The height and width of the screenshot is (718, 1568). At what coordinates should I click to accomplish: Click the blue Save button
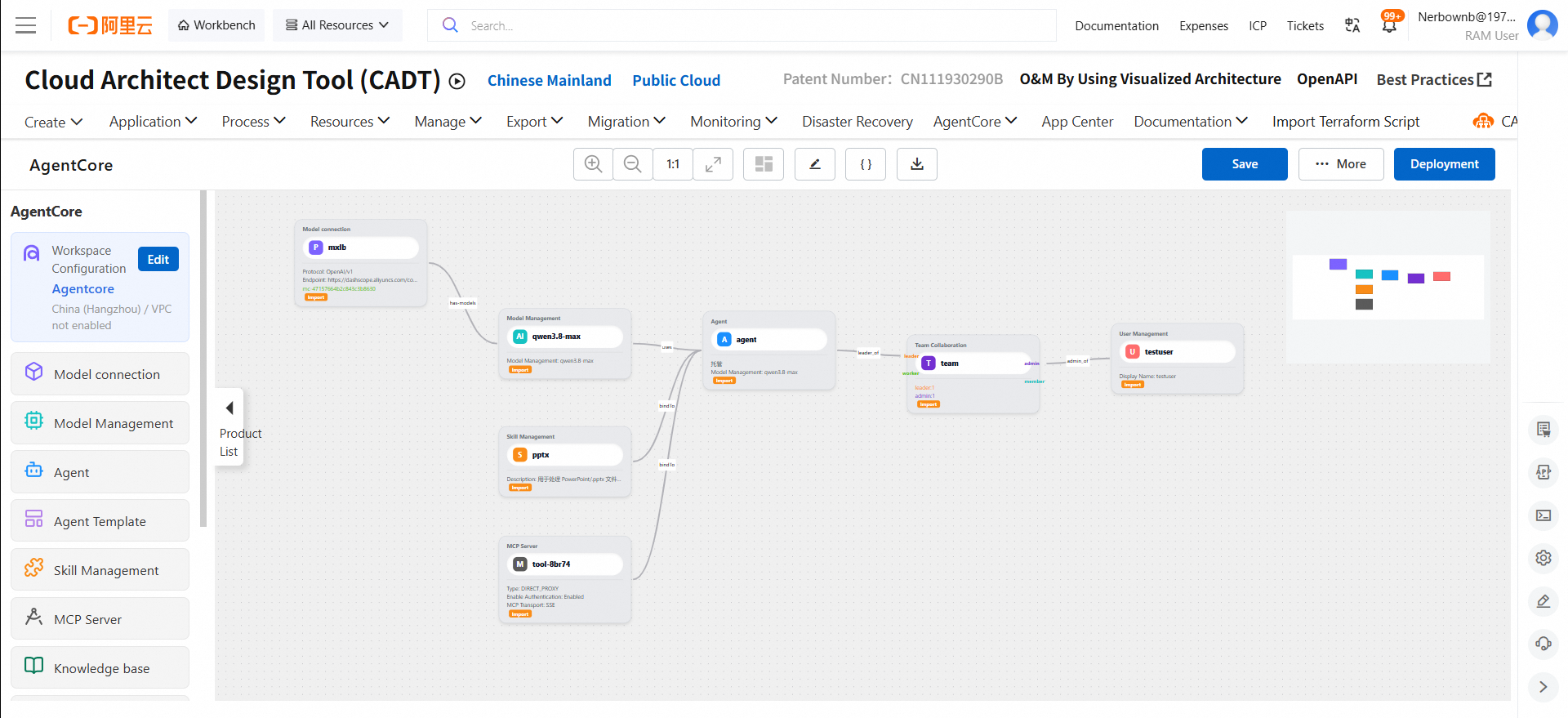1245,164
